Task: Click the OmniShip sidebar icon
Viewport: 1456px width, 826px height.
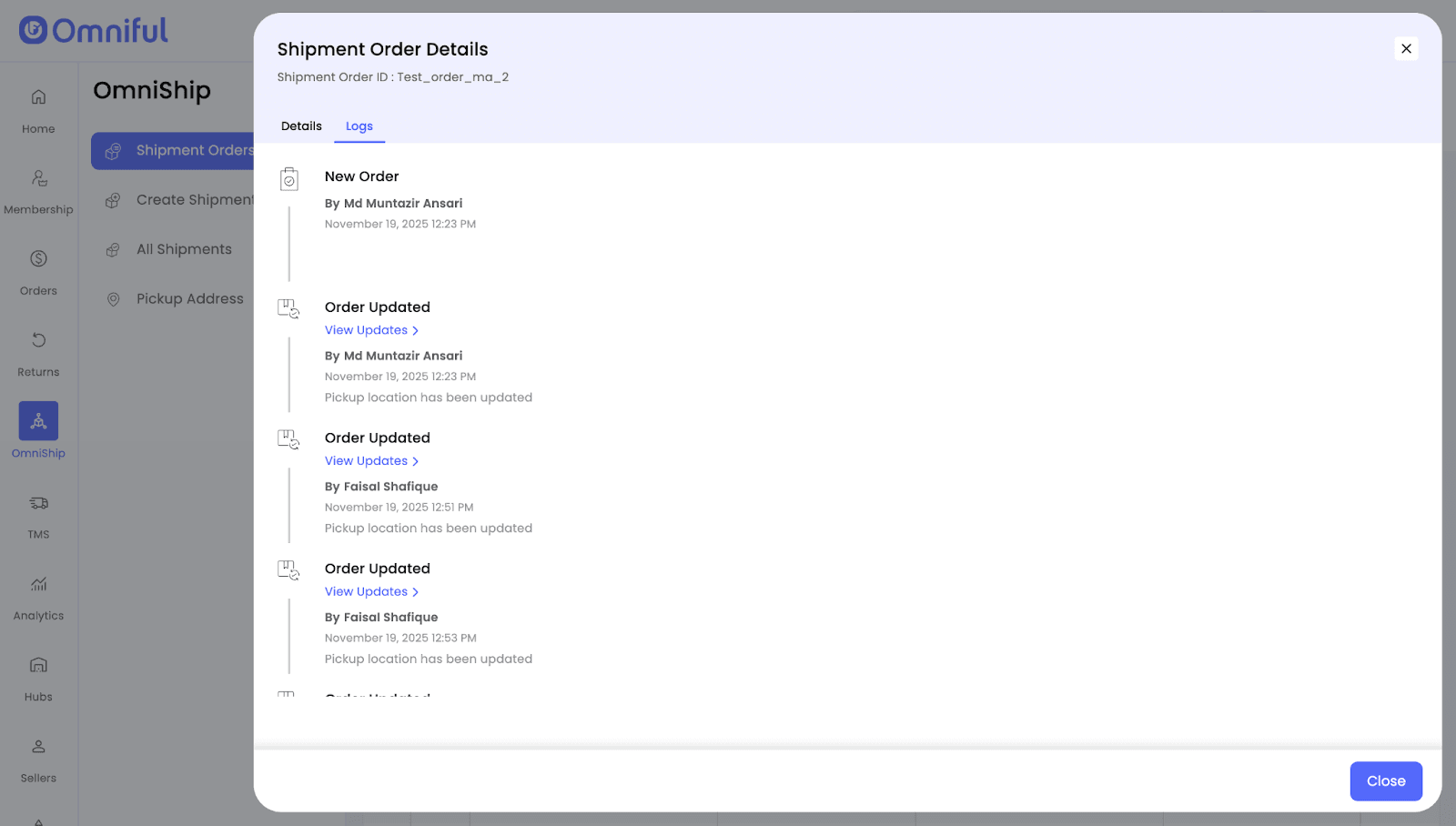Action: [x=38, y=421]
